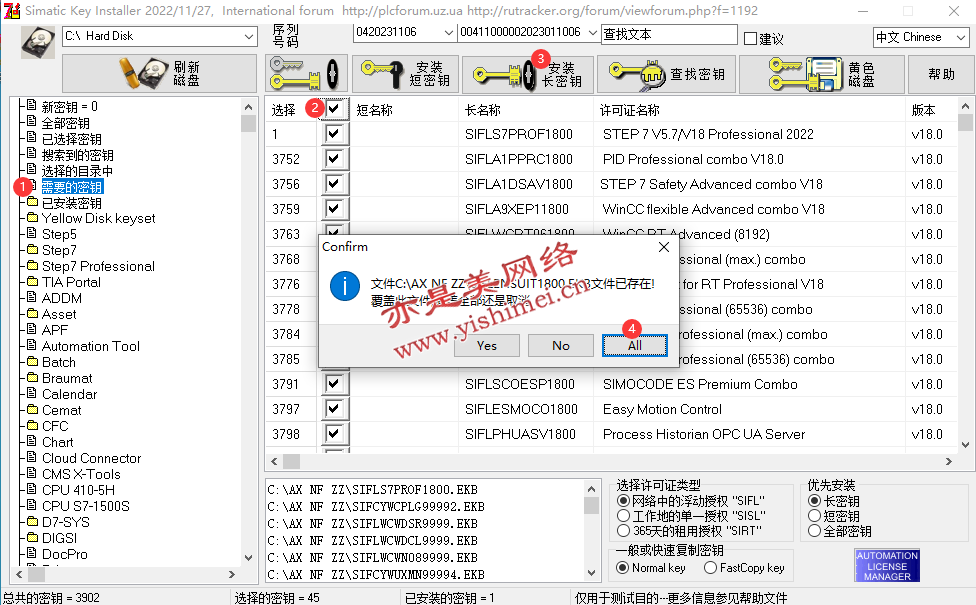Click the hard disk drive icon
976x605 pixels.
click(38, 42)
